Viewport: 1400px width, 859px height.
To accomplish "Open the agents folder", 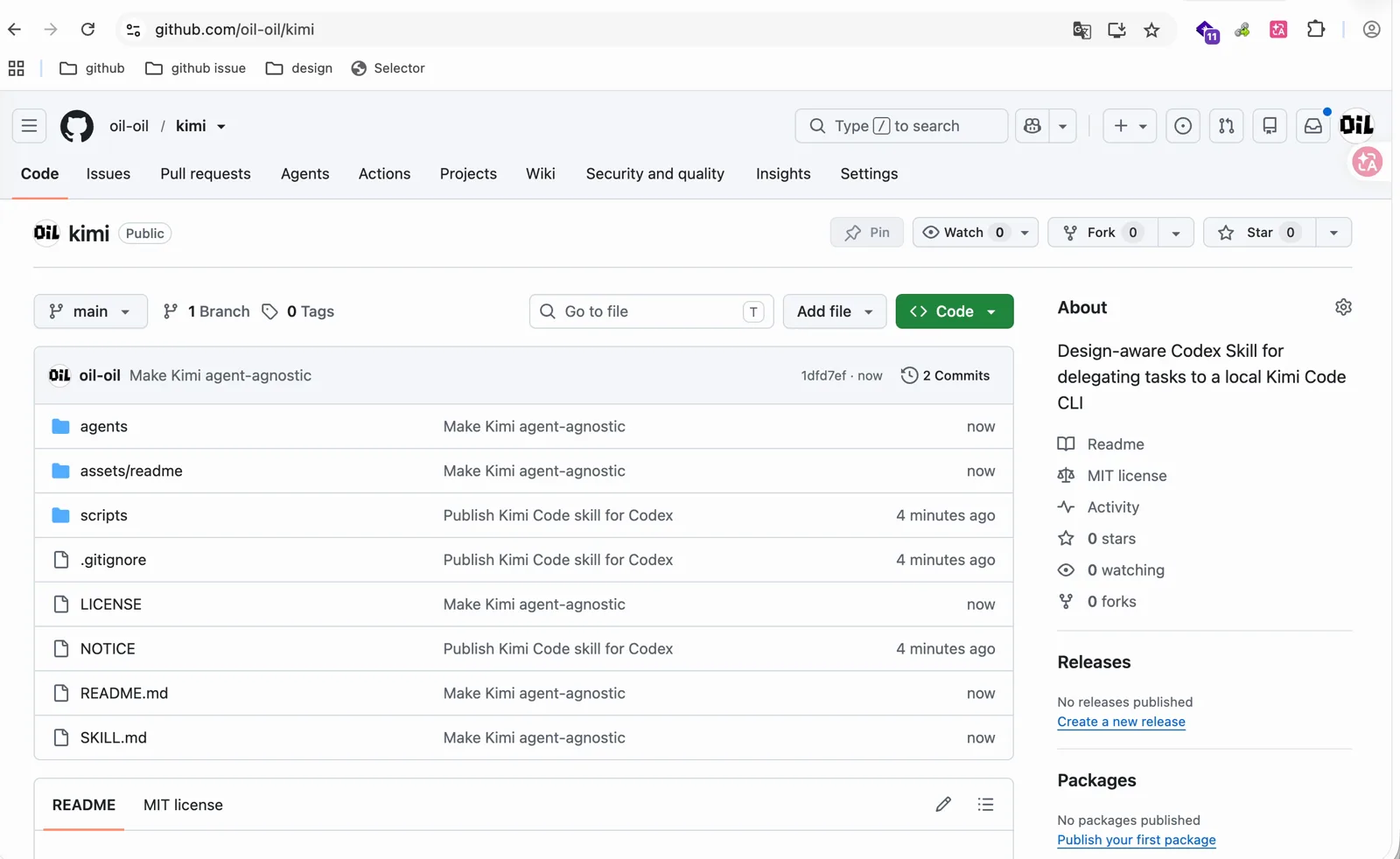I will pyautogui.click(x=103, y=426).
